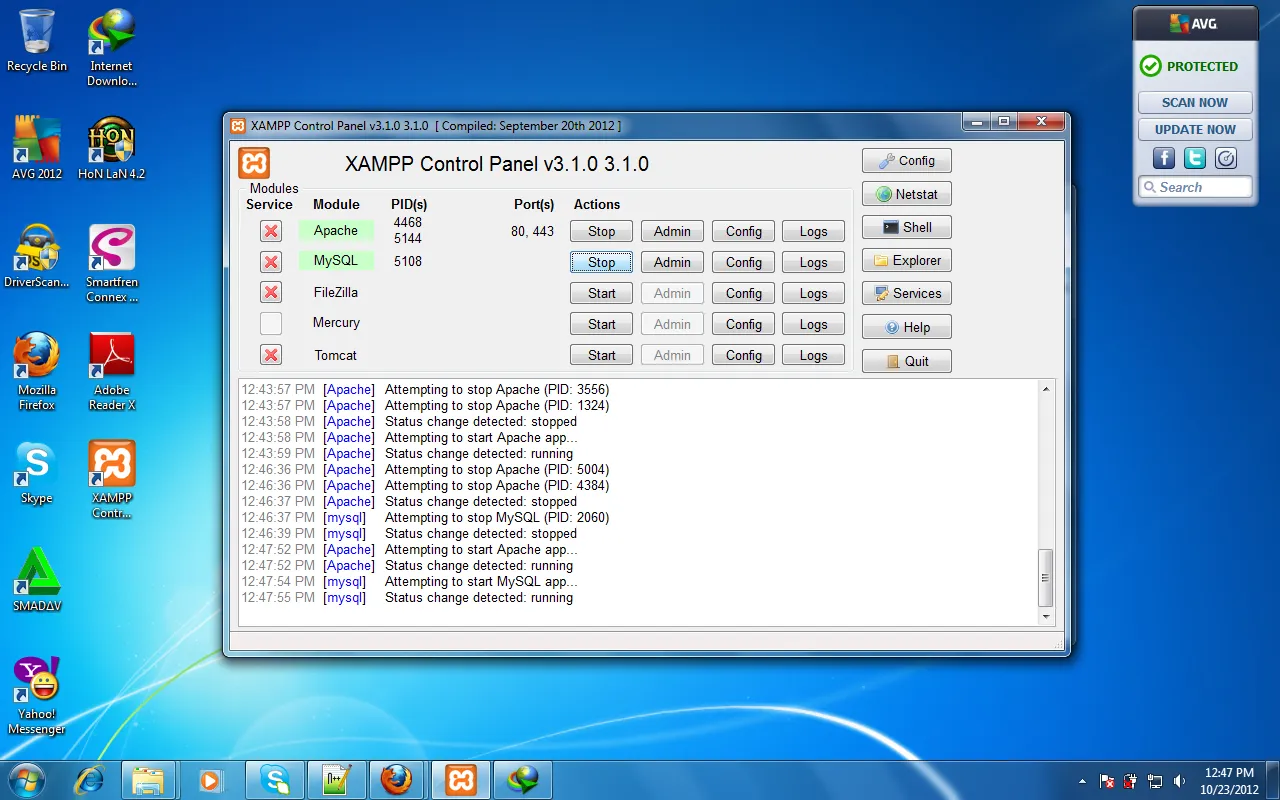
Task: Open XAMPP Control desktop shortcut
Action: pos(111,479)
